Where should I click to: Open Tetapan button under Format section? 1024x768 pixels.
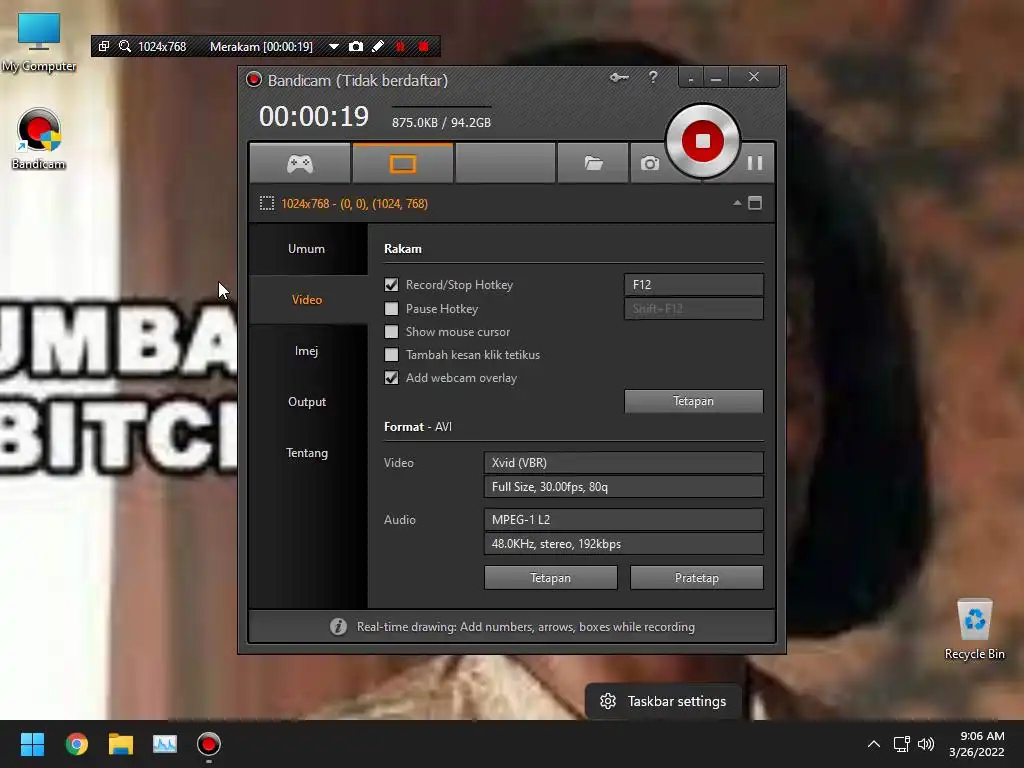551,578
